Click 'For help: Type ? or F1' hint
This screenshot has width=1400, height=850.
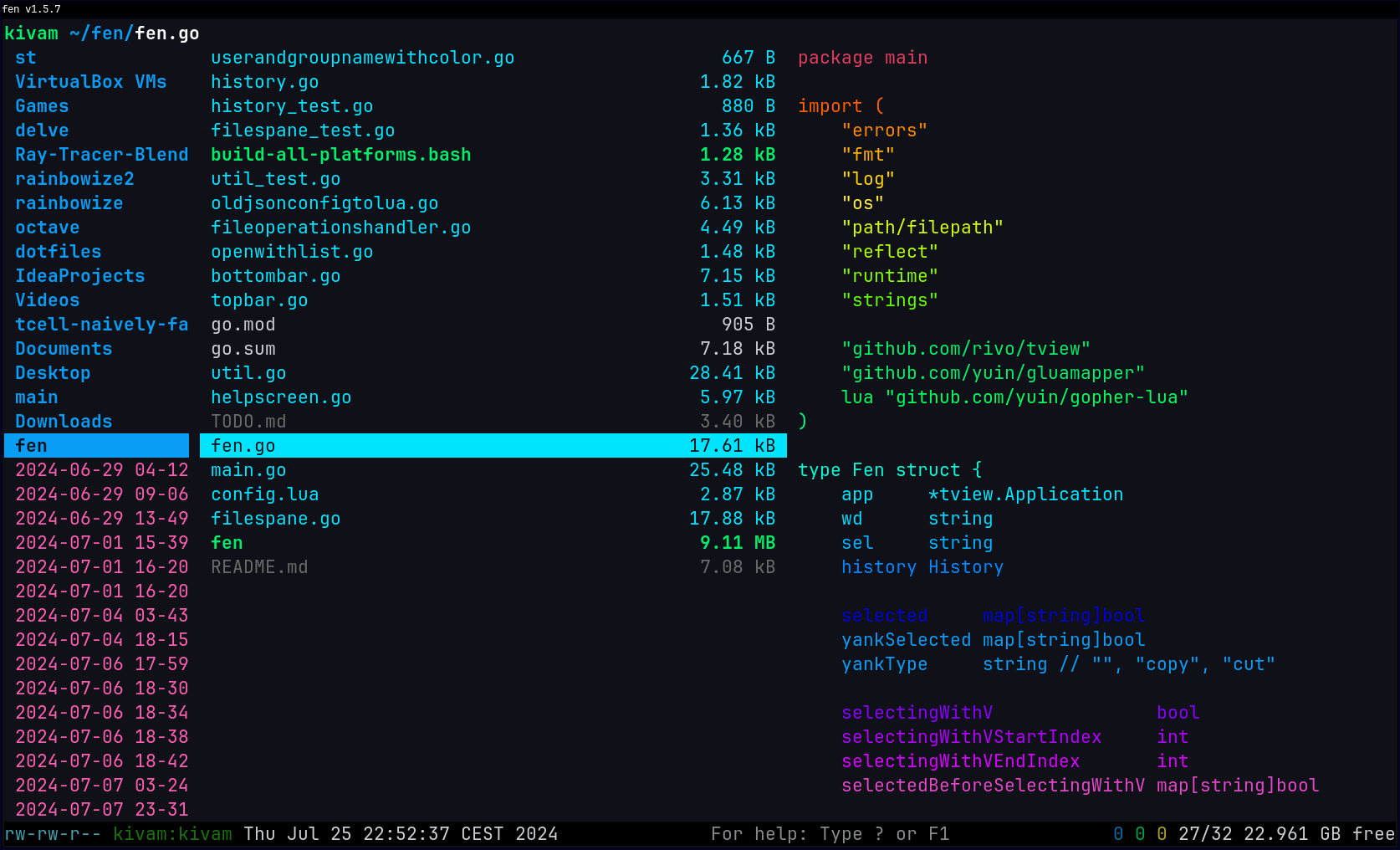[830, 834]
